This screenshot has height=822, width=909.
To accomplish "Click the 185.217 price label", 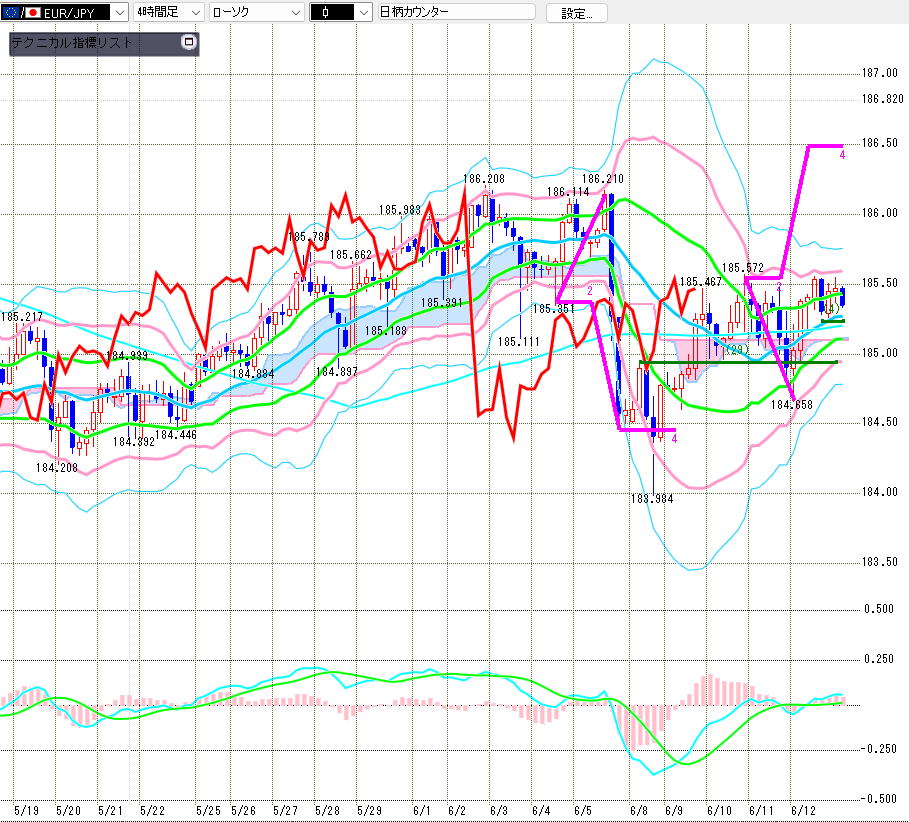I will (21, 317).
